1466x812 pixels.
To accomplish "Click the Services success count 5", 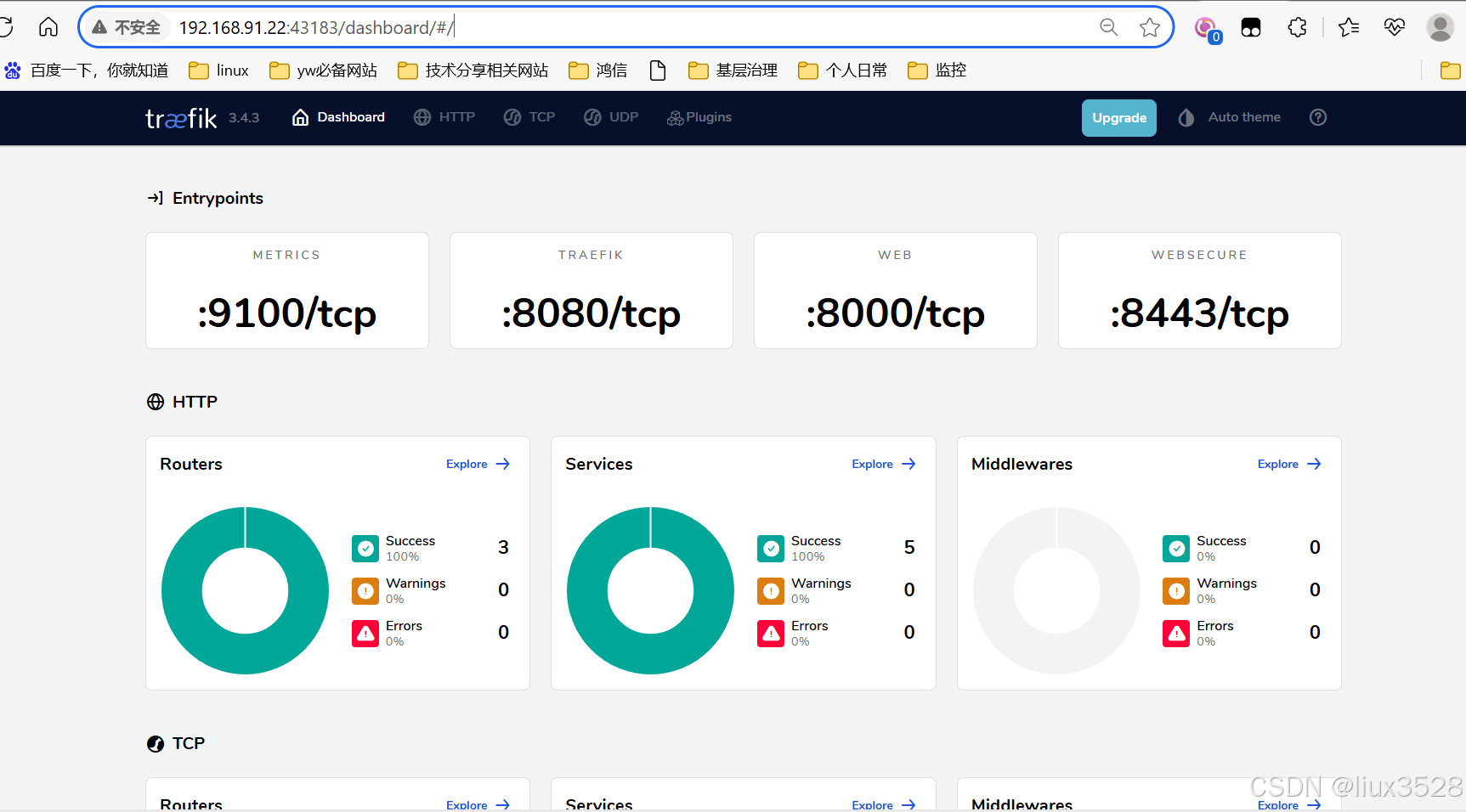I will pyautogui.click(x=909, y=547).
